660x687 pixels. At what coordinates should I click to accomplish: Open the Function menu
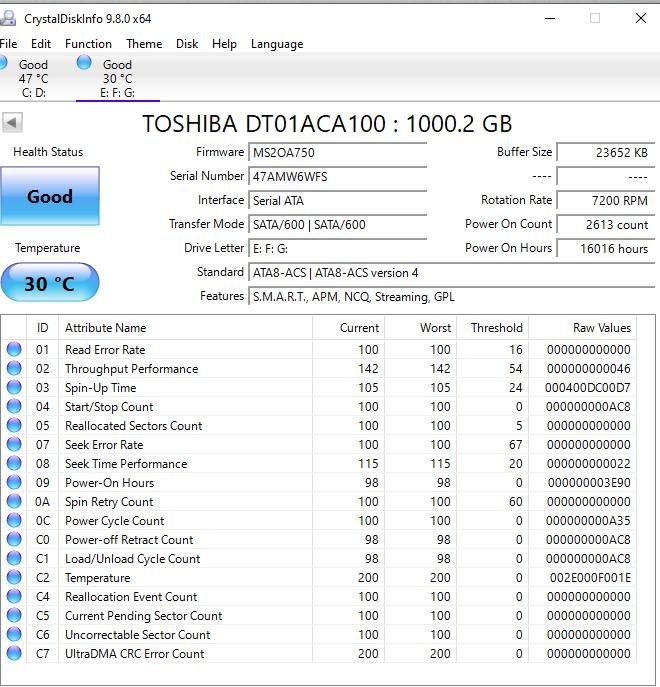88,44
